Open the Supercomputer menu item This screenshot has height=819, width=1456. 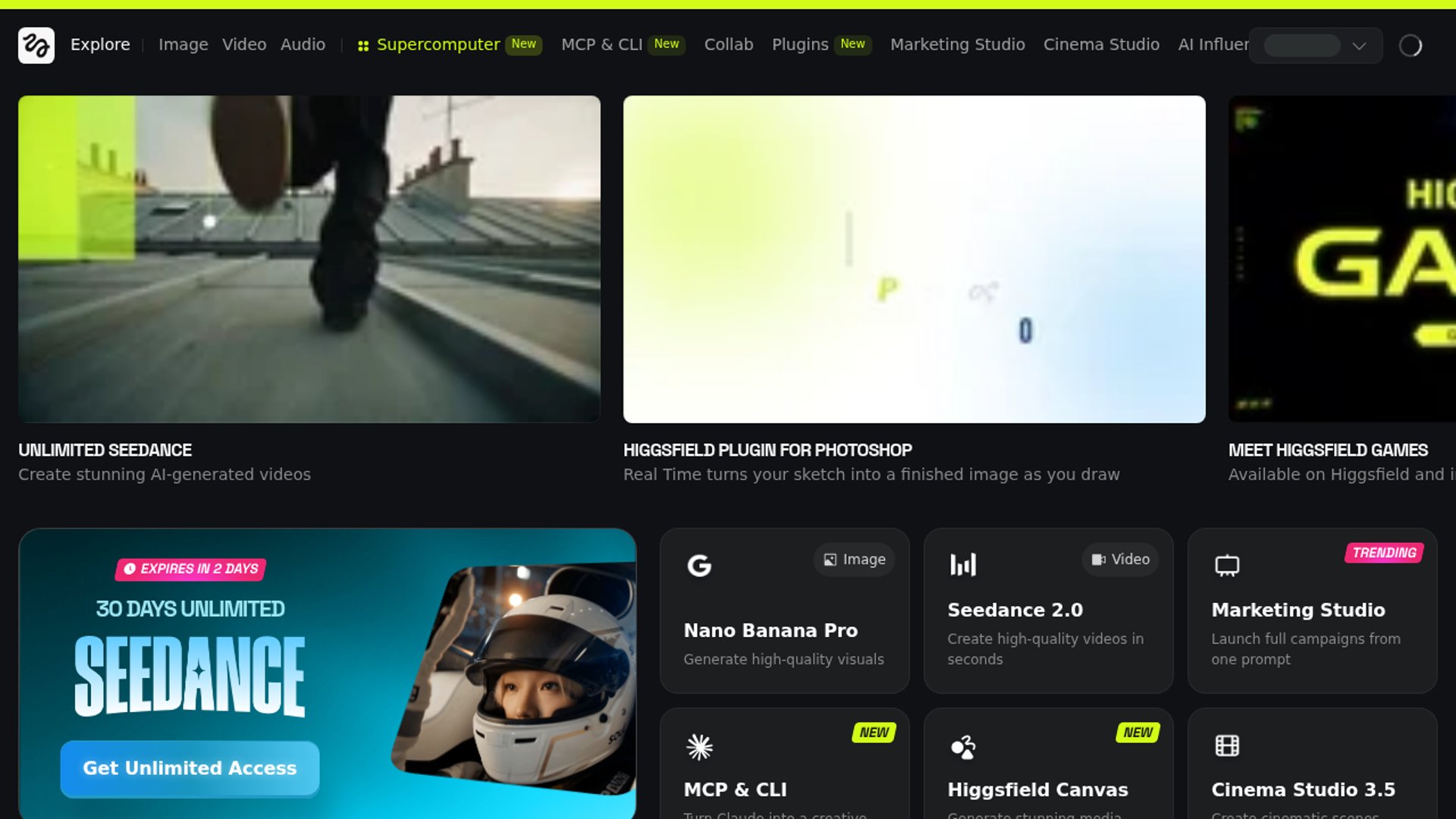[438, 45]
